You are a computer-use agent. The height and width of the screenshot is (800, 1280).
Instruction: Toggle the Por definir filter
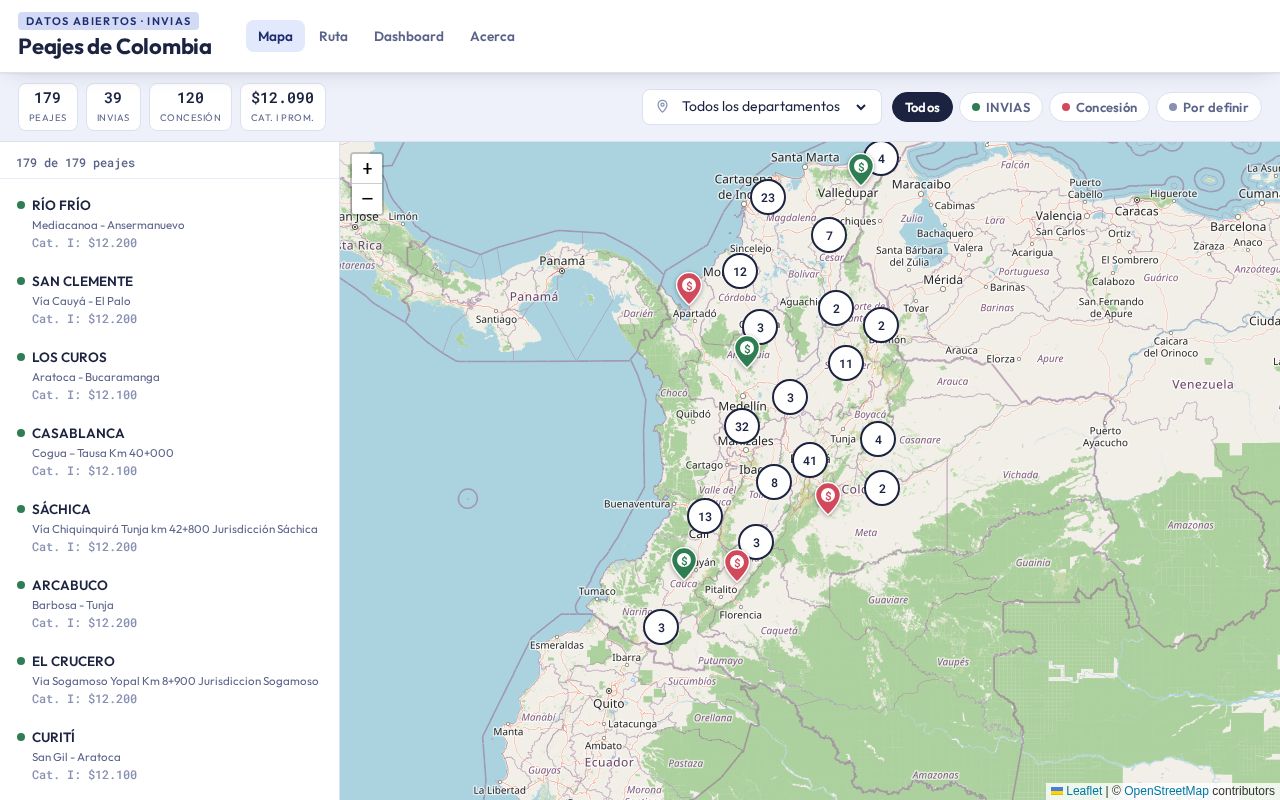[1209, 107]
